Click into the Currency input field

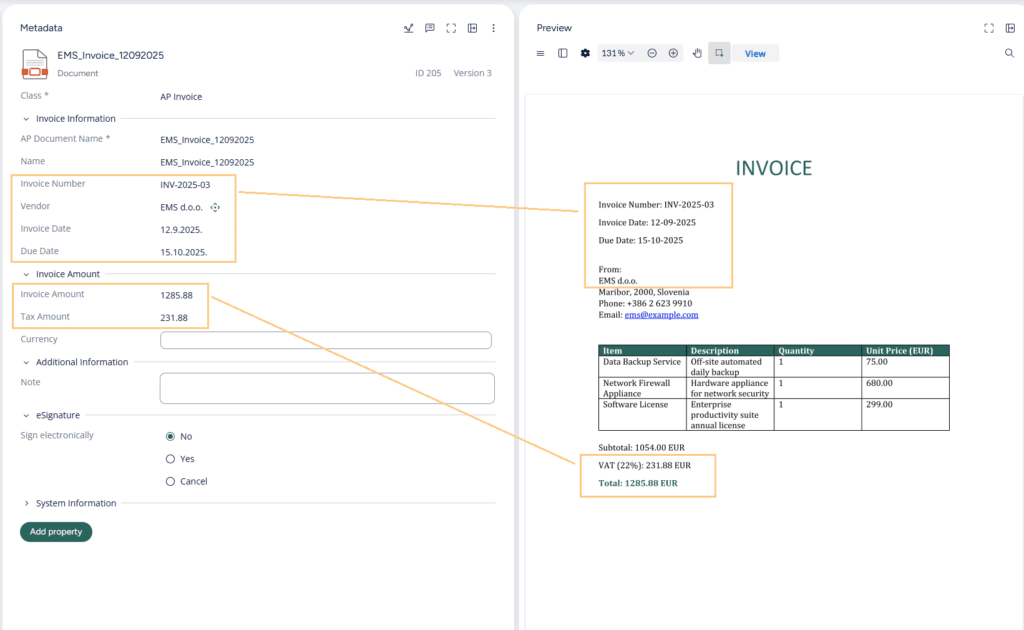tap(326, 339)
